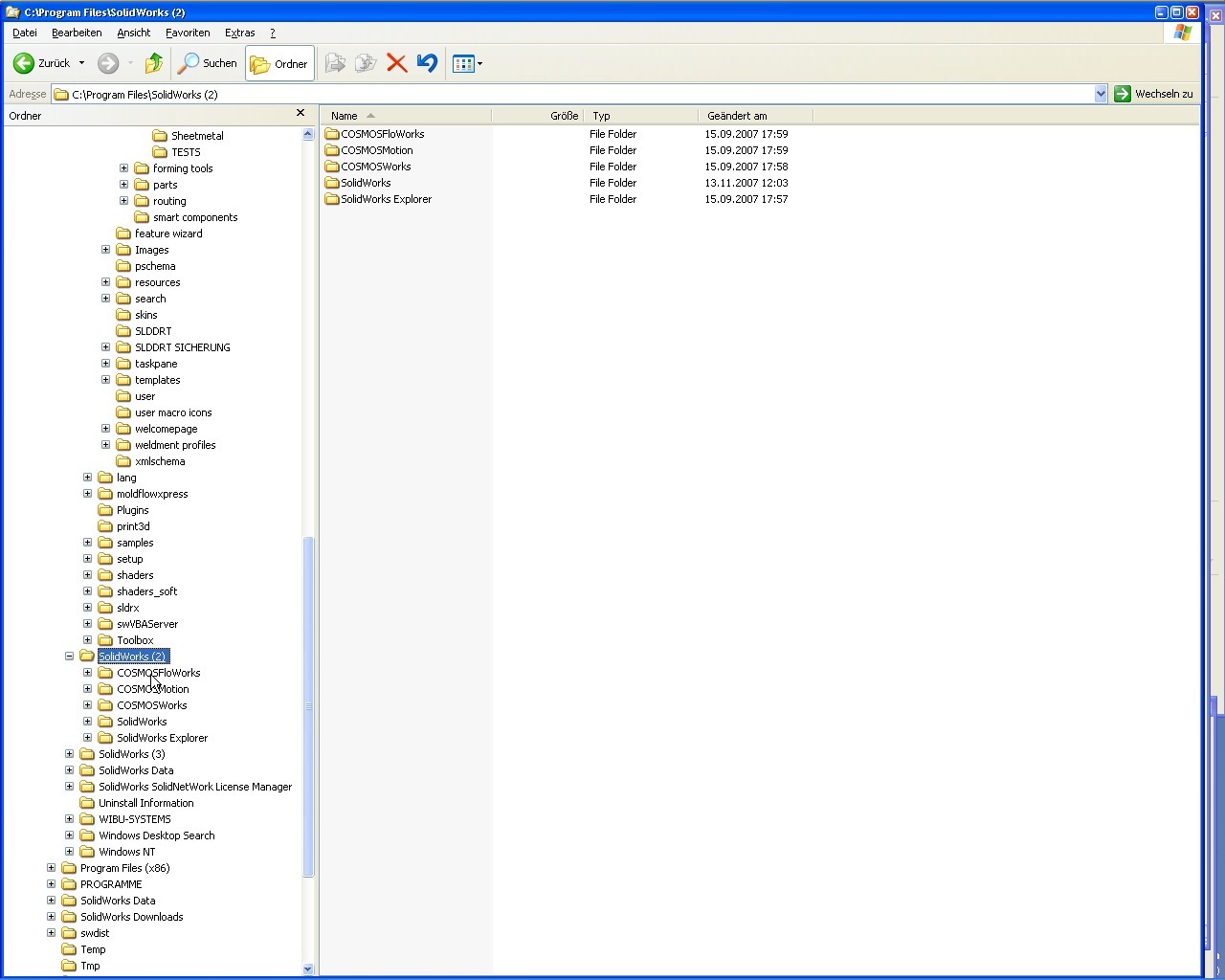Open the Bearbeiten menu
Image resolution: width=1225 pixels, height=980 pixels.
(77, 33)
